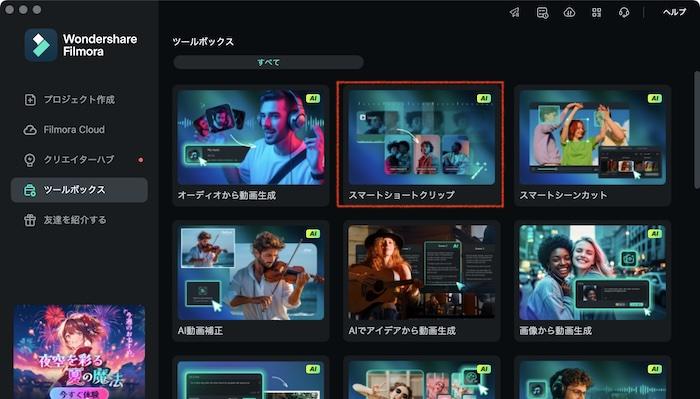
Task: Open スマートショートクリップ tool card
Action: (x=420, y=145)
